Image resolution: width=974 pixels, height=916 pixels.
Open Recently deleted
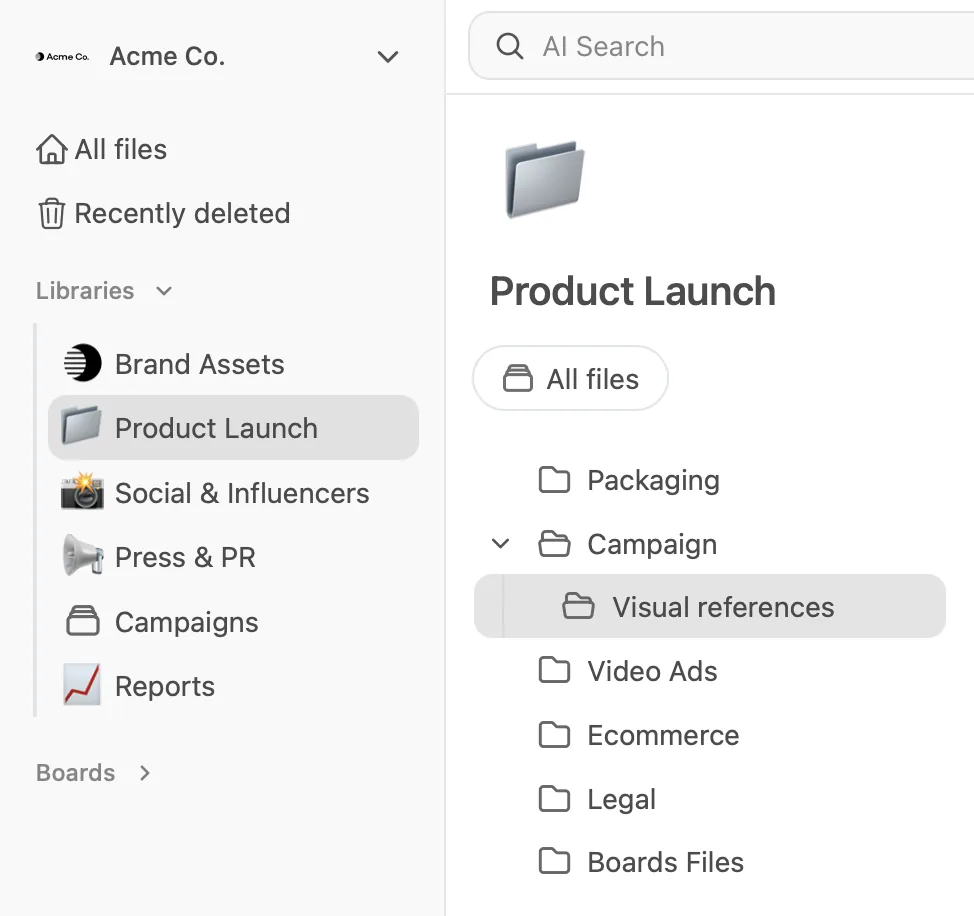tap(182, 214)
